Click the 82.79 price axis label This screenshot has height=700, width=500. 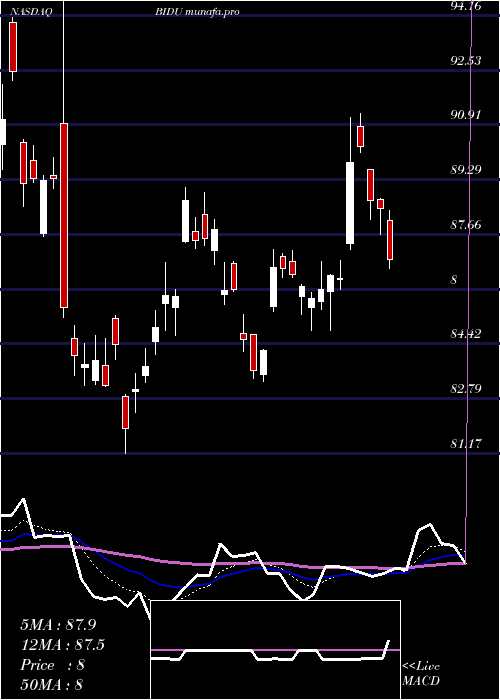[466, 388]
